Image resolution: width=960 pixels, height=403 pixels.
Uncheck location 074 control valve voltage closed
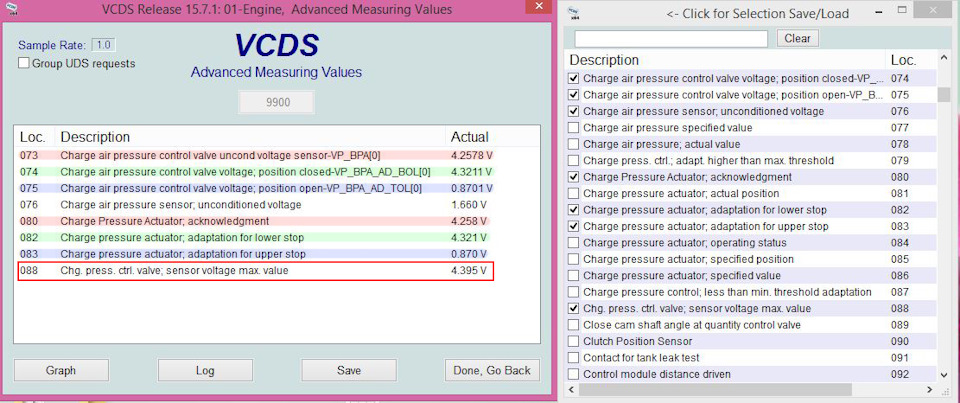click(573, 78)
